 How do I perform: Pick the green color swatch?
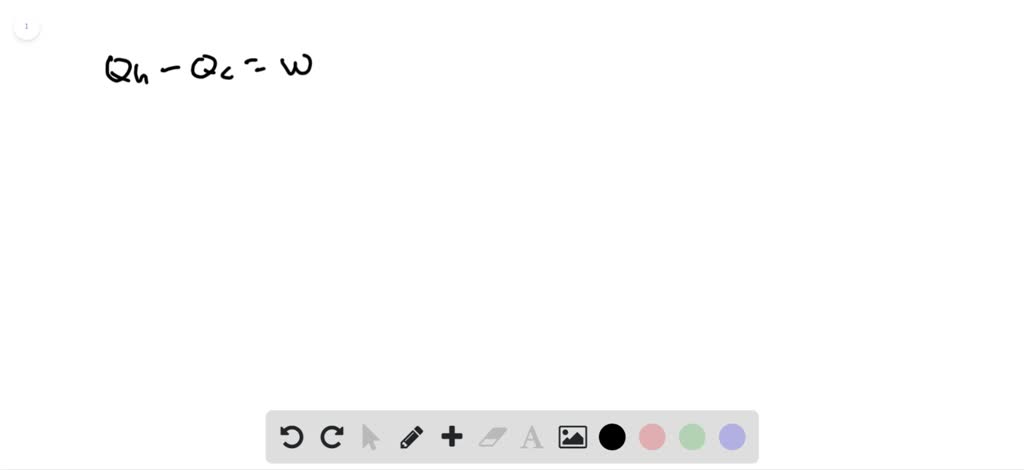click(x=692, y=437)
